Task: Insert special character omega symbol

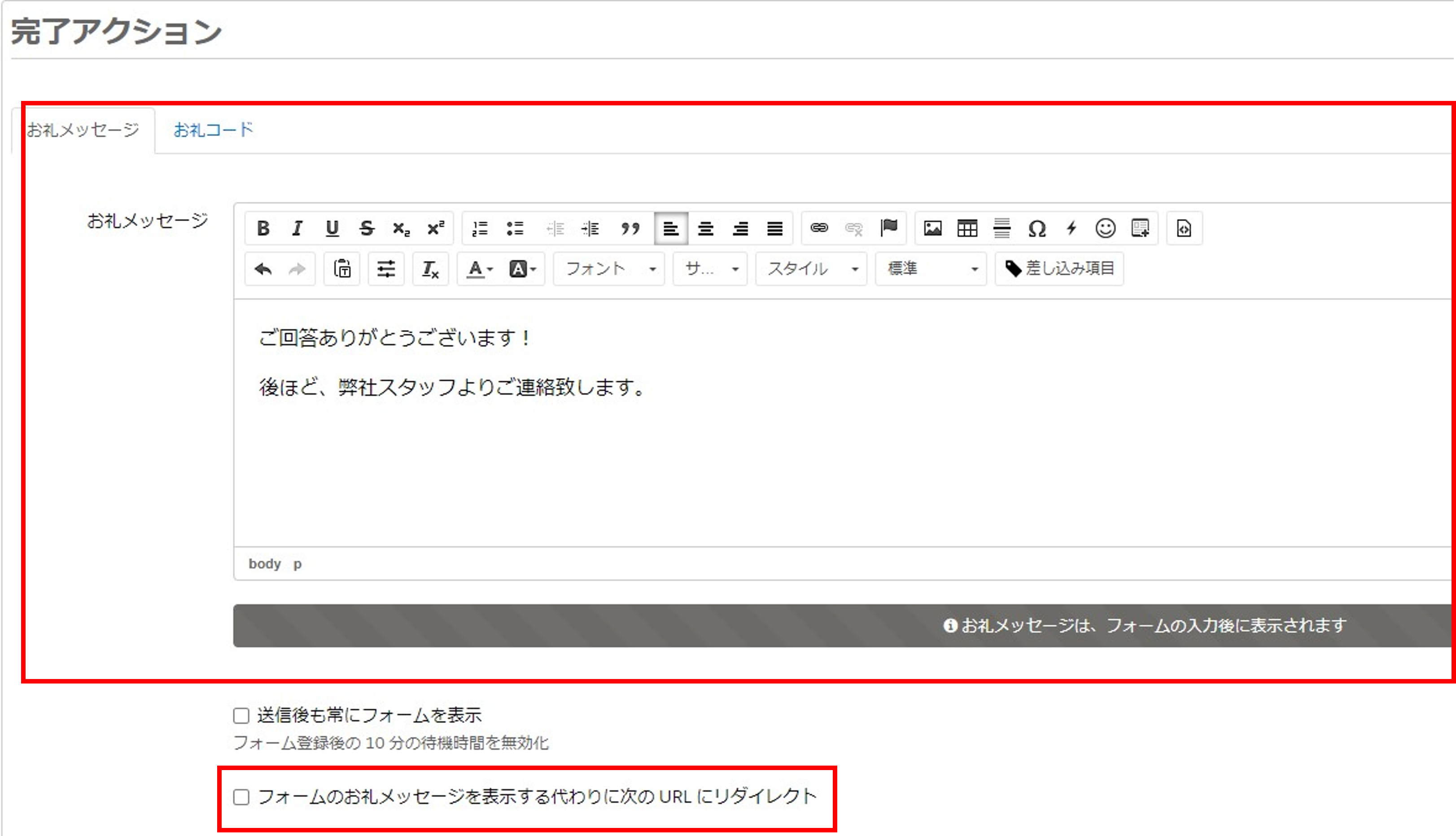Action: pos(1037,229)
